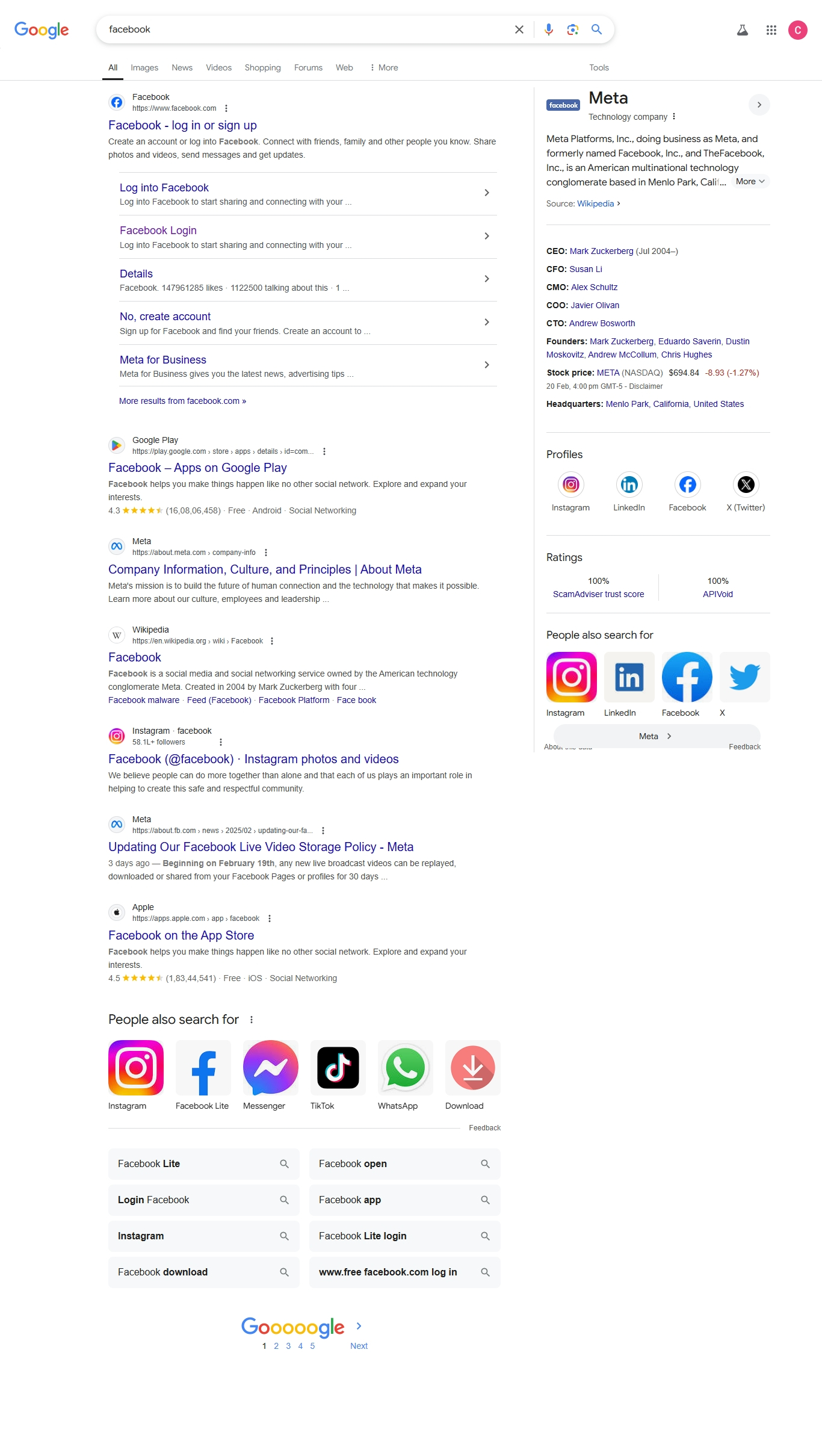Open X (Twitter) profile icon under Profiles
Image resolution: width=822 pixels, height=1456 pixels.
(746, 485)
